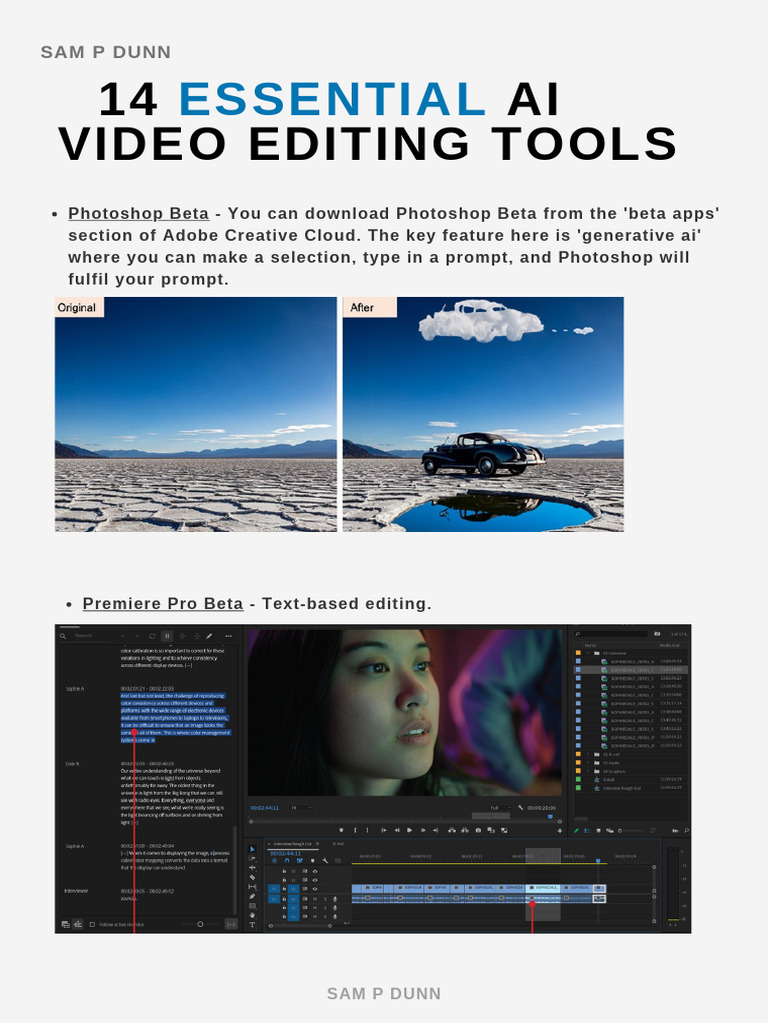Image resolution: width=768 pixels, height=1024 pixels.
Task: Expand the 02 B-roll bin
Action: (588, 754)
